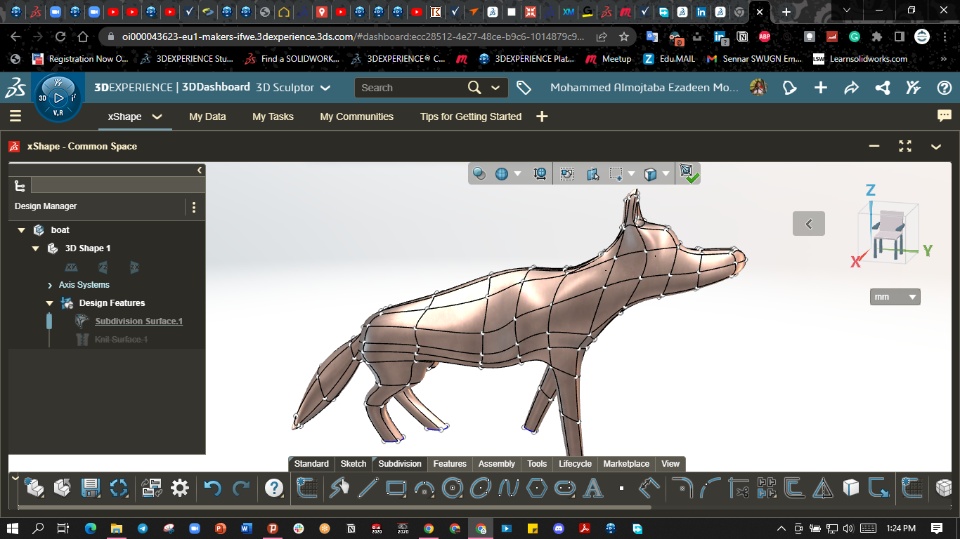Expand the xShape tab dropdown chevron
Viewport: 960px width, 539px height.
(x=157, y=116)
